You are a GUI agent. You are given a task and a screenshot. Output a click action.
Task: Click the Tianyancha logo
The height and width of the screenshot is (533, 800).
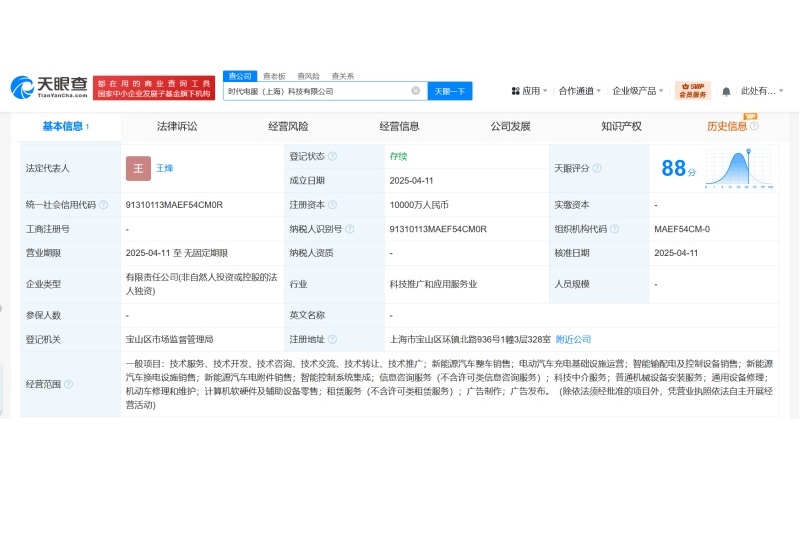(x=48, y=88)
